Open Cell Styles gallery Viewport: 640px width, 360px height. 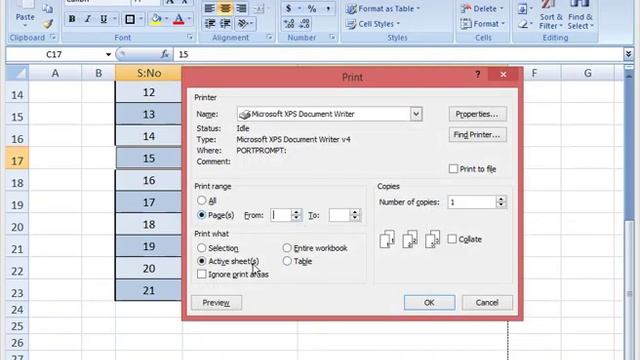click(x=373, y=24)
